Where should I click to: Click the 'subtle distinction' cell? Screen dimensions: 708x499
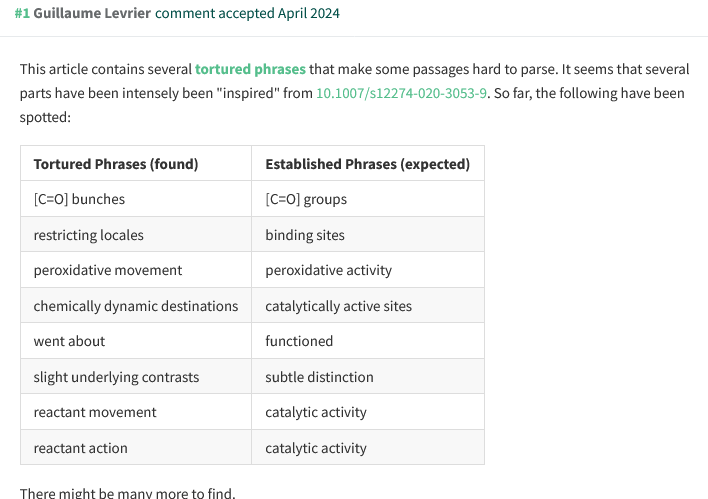pyautogui.click(x=319, y=377)
